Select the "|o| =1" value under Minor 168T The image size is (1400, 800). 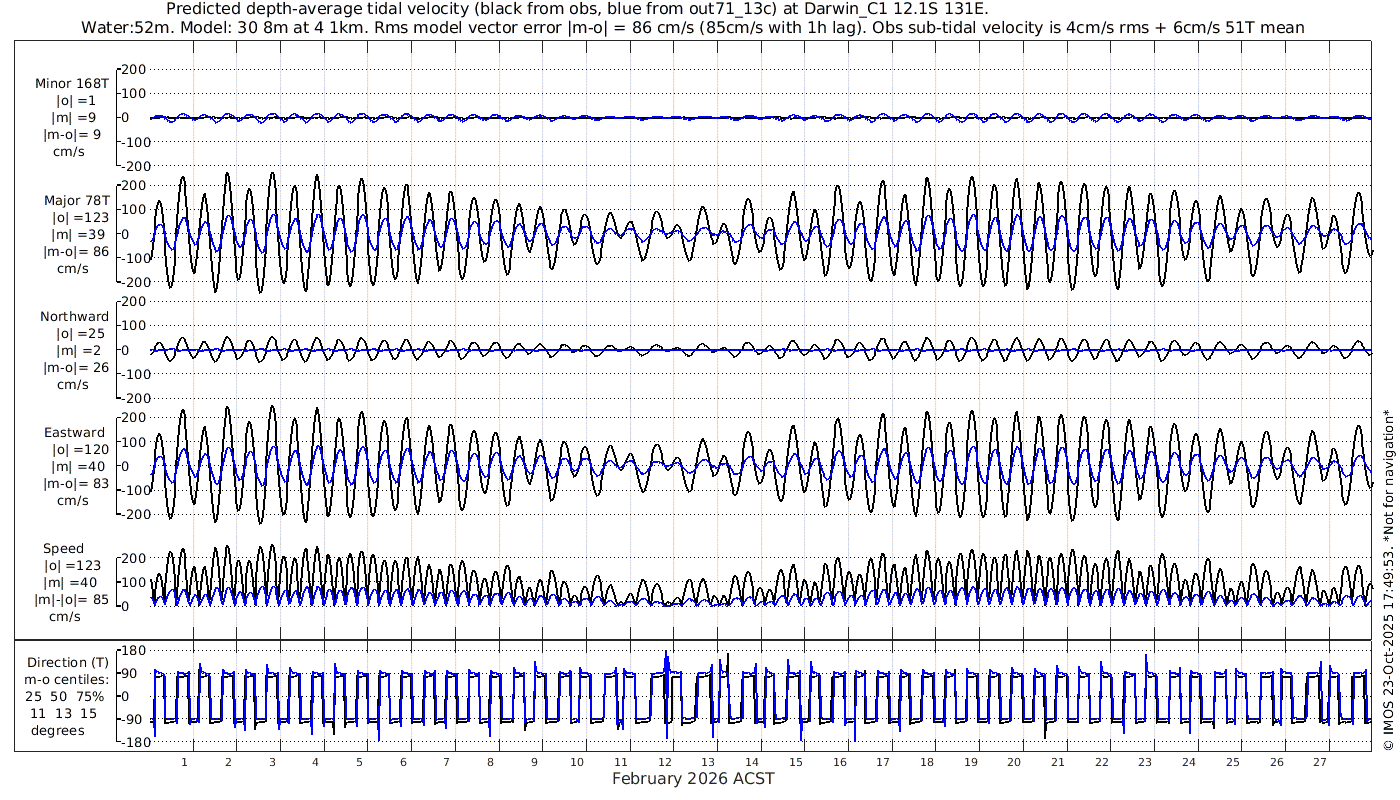tap(76, 100)
